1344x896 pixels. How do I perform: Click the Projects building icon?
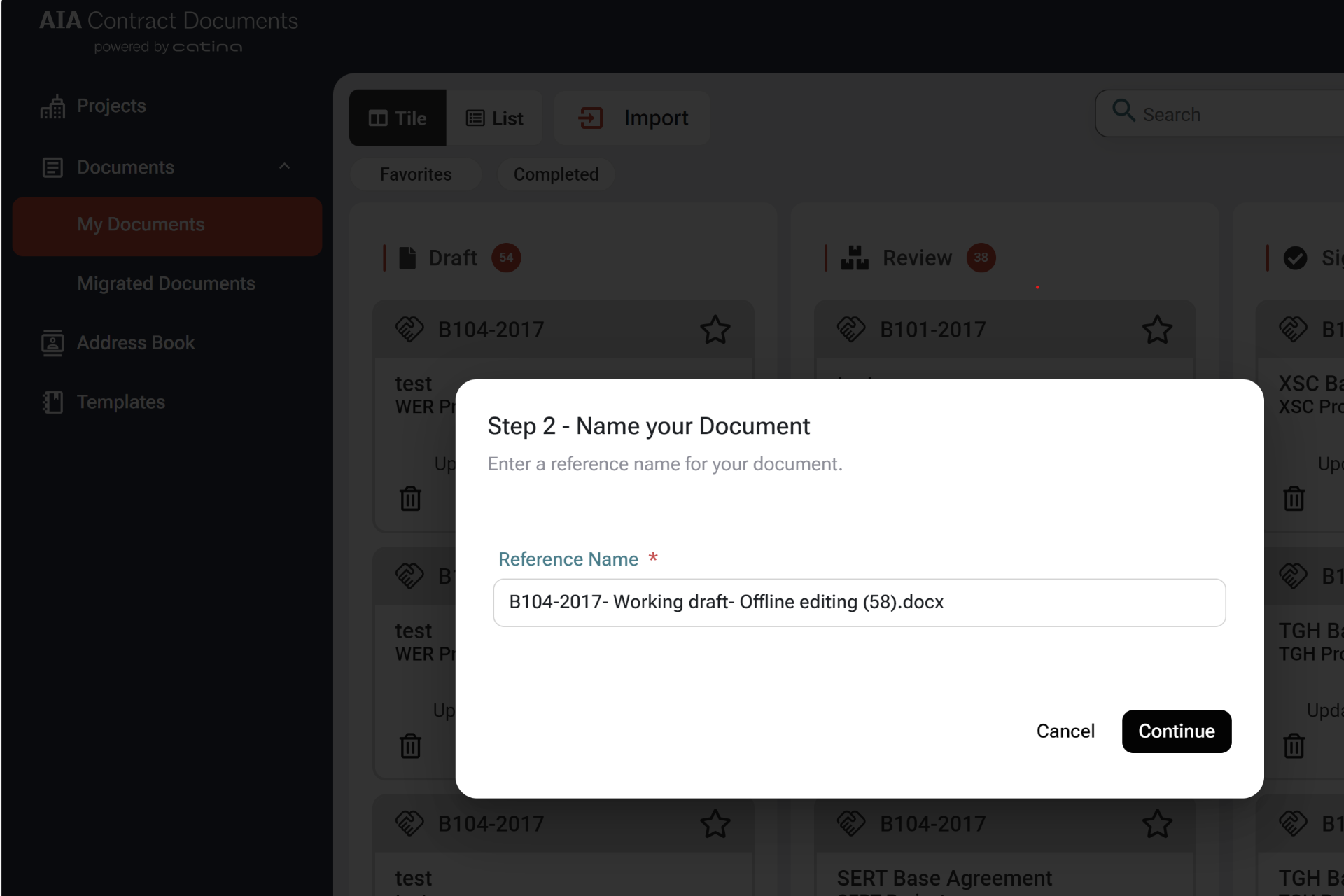(52, 106)
